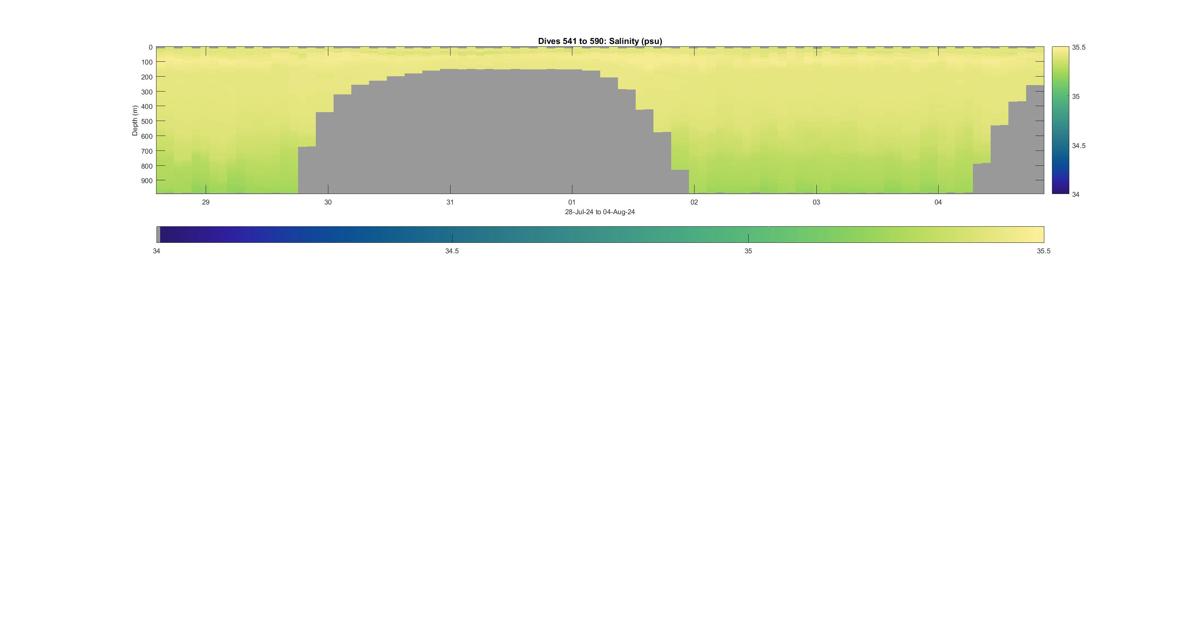Click the vertical salinity colorbar strip
This screenshot has height=622, width=1200.
click(1060, 120)
